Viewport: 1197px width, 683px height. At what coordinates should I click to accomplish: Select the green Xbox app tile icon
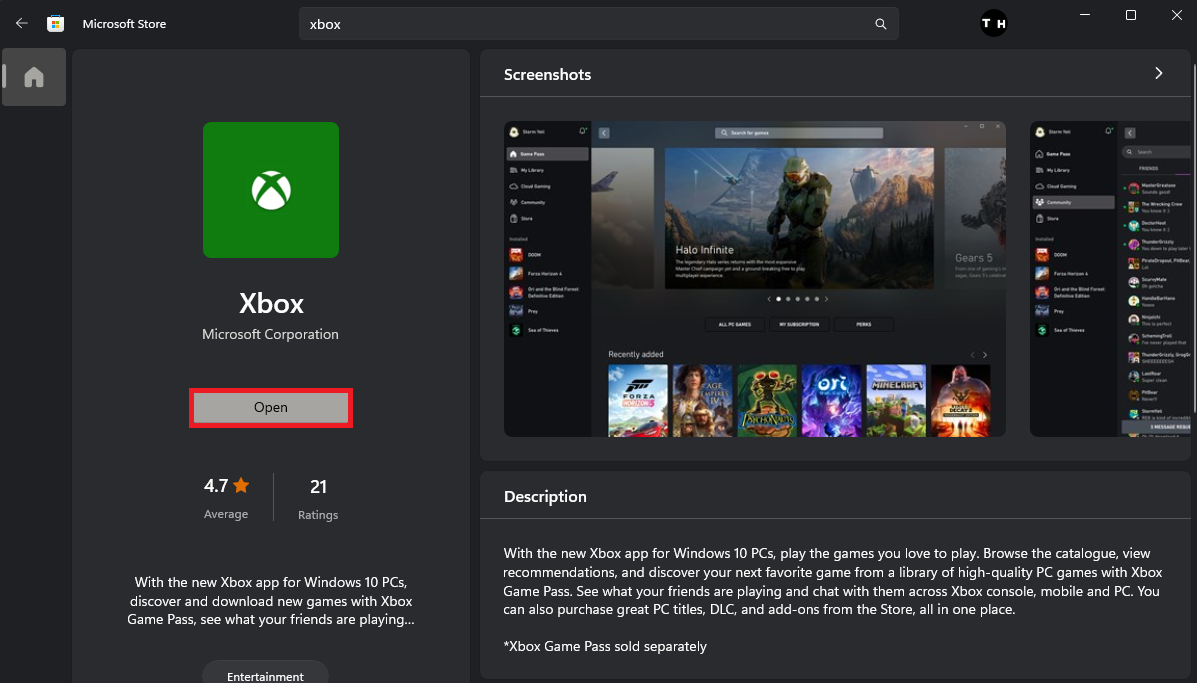coord(270,190)
